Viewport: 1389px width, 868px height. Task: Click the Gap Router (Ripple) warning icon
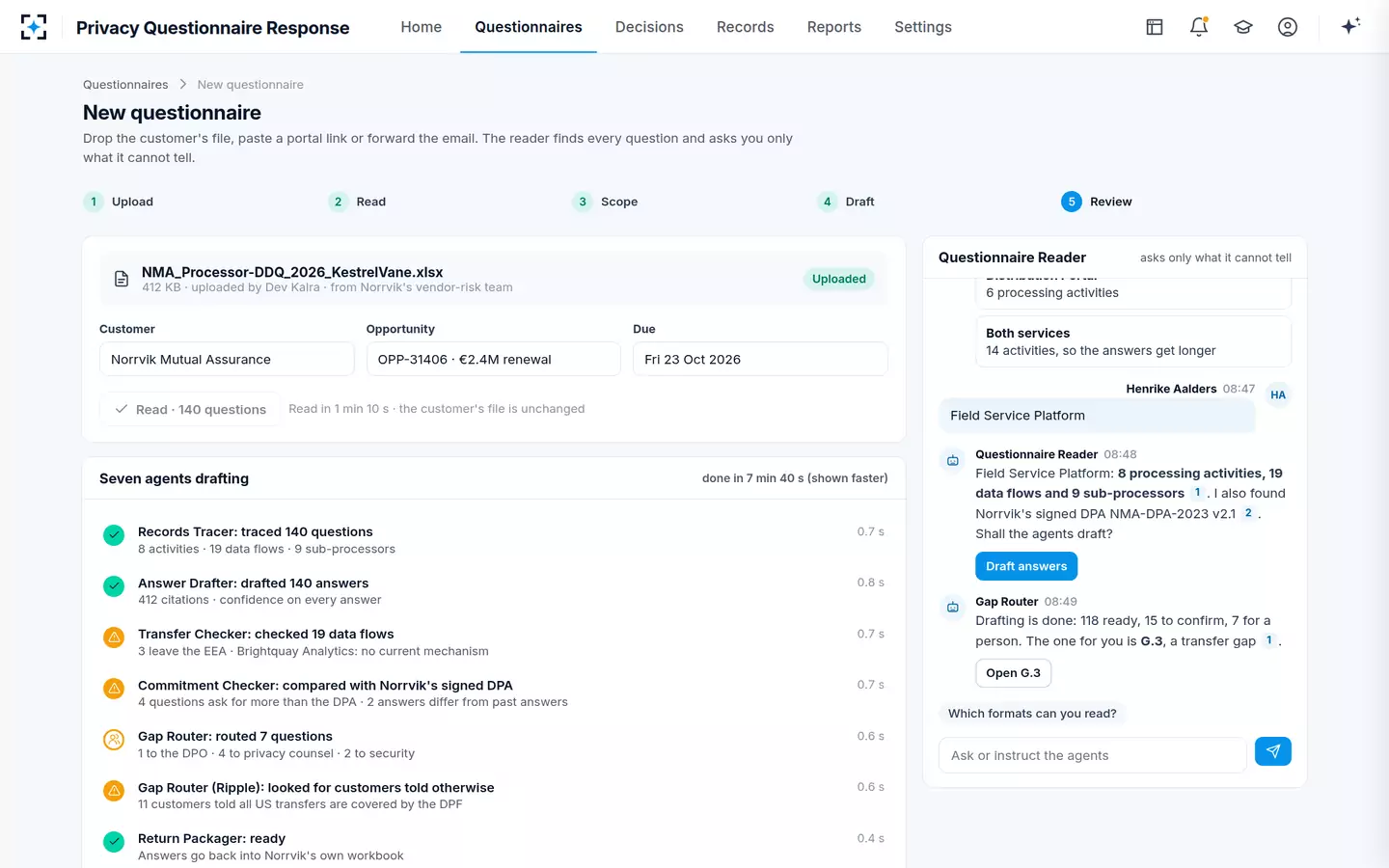(114, 791)
